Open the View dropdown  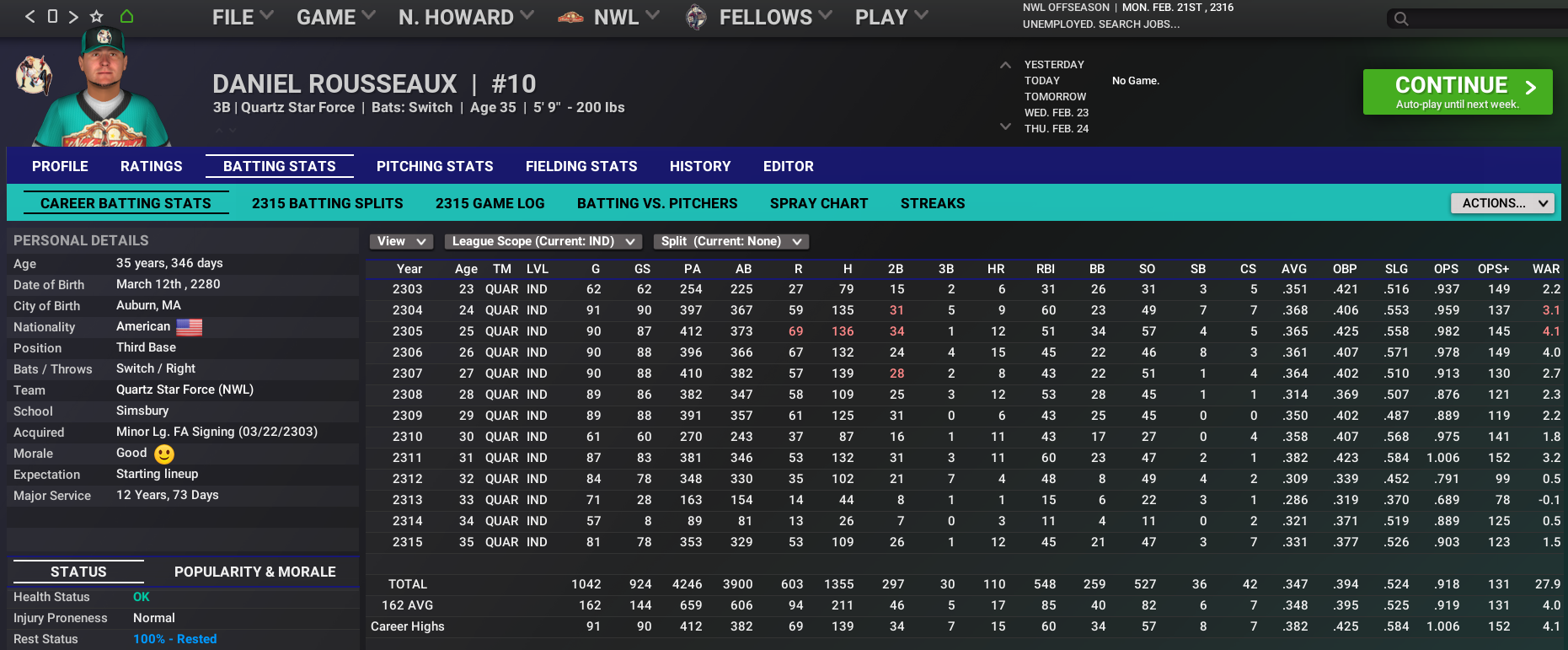click(400, 242)
